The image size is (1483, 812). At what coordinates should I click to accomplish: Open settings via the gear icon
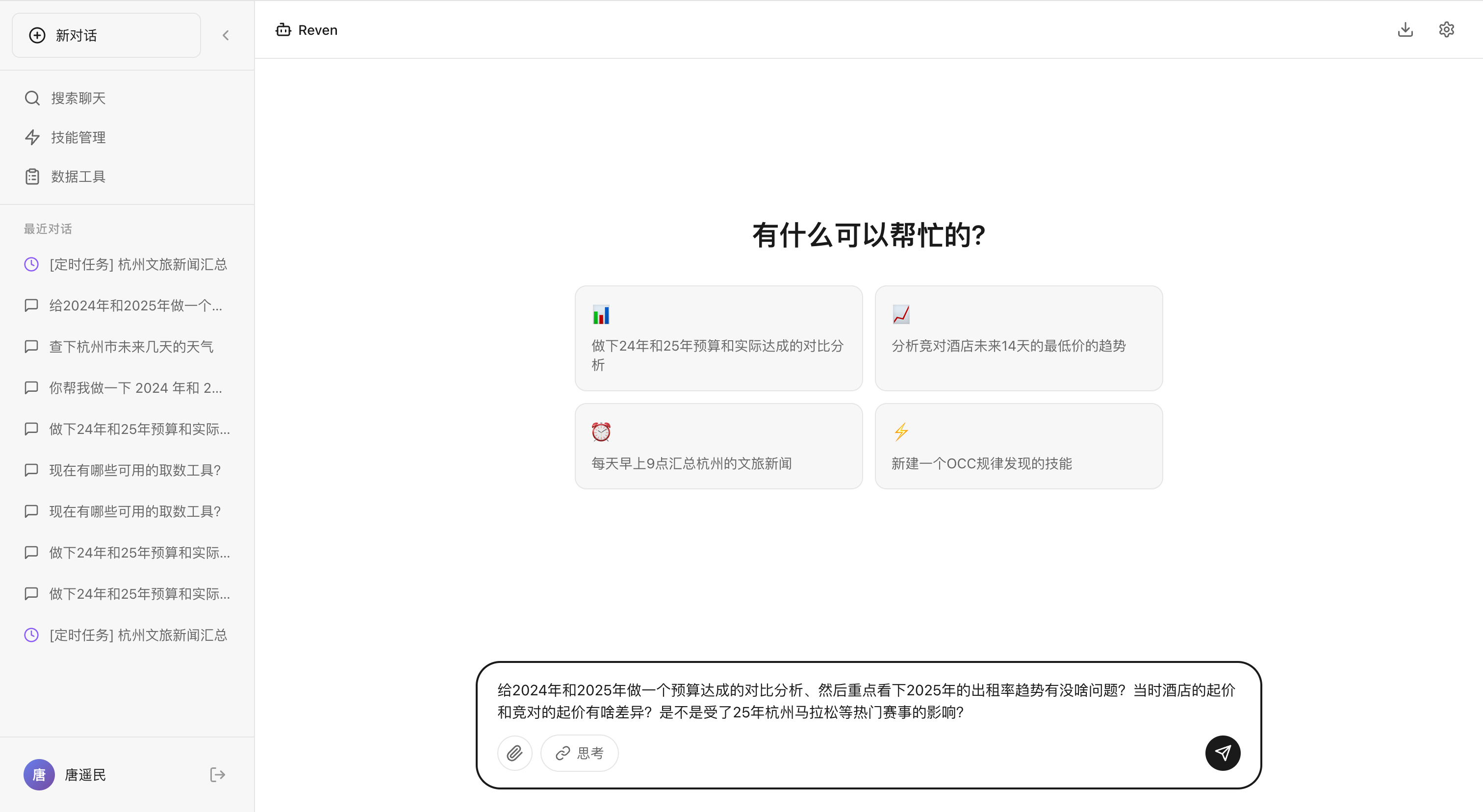1447,29
